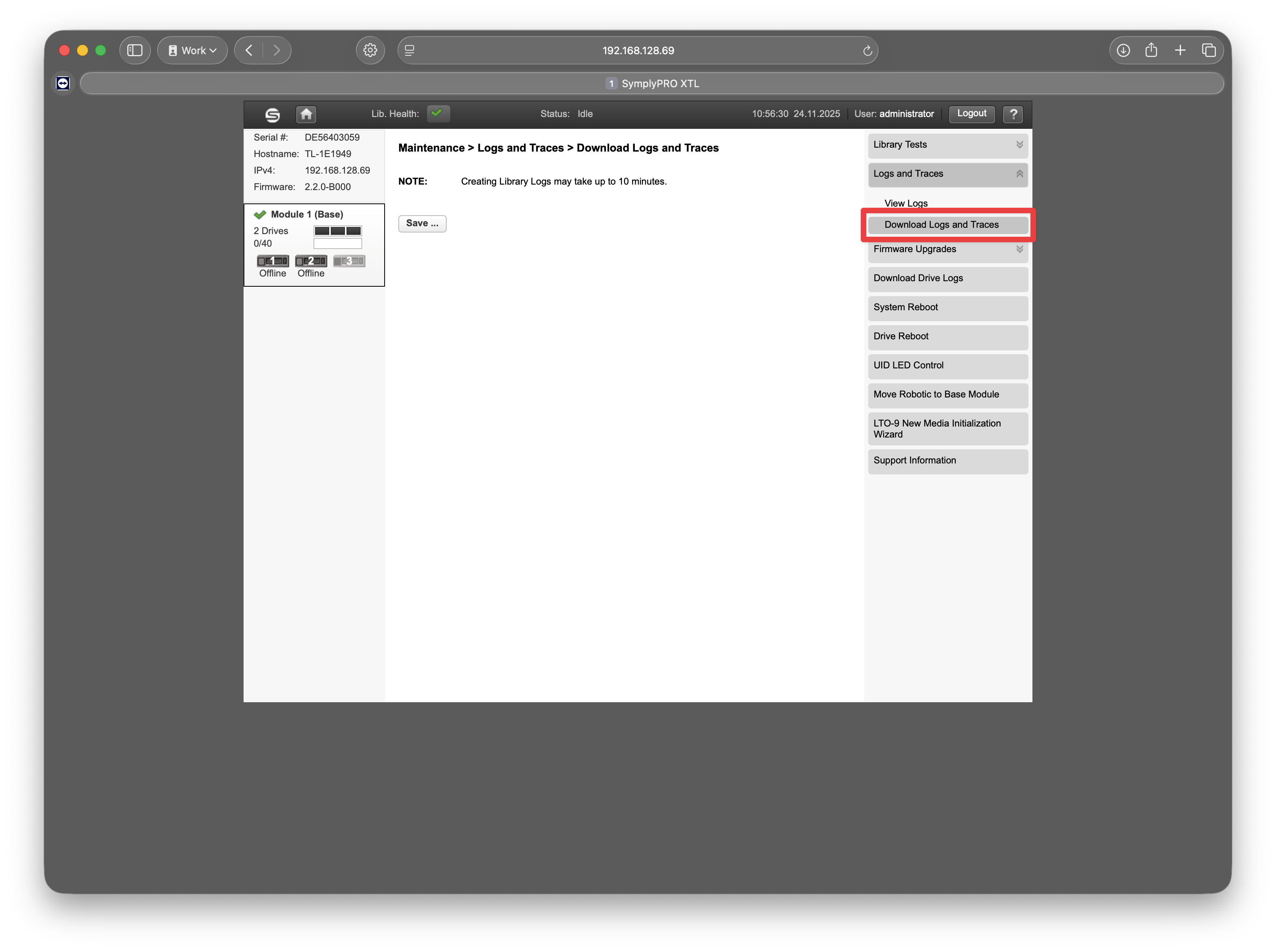Click the 0/40 slot usage bar
1276x952 pixels.
[338, 244]
